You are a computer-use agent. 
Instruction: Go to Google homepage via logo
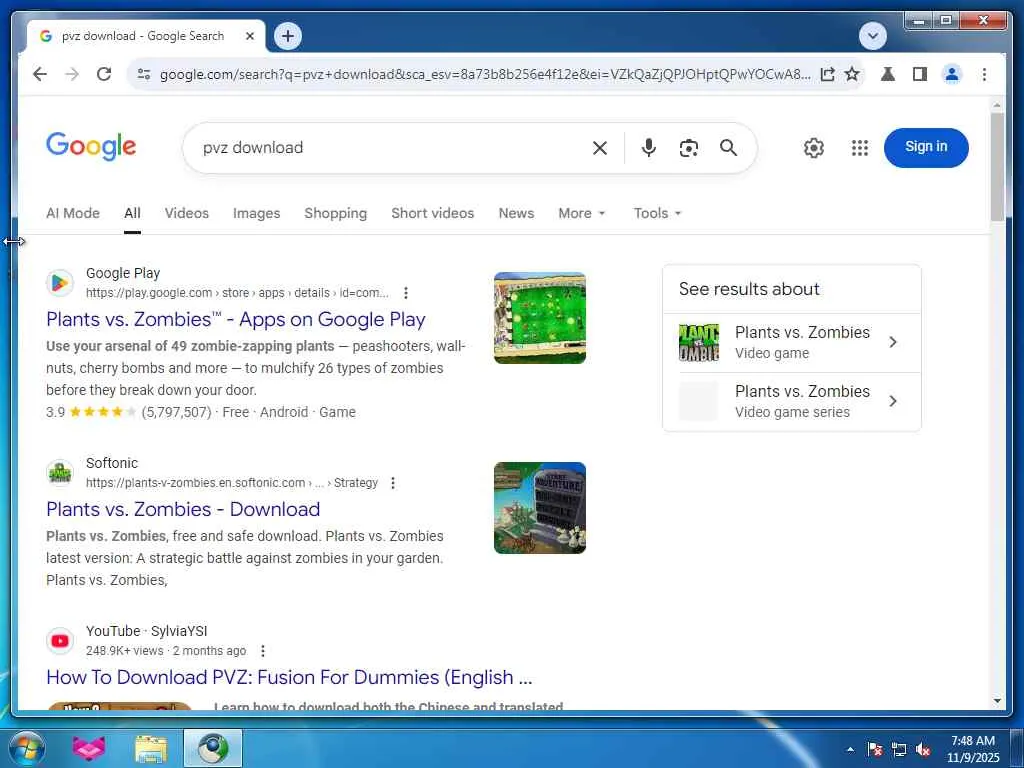click(91, 146)
